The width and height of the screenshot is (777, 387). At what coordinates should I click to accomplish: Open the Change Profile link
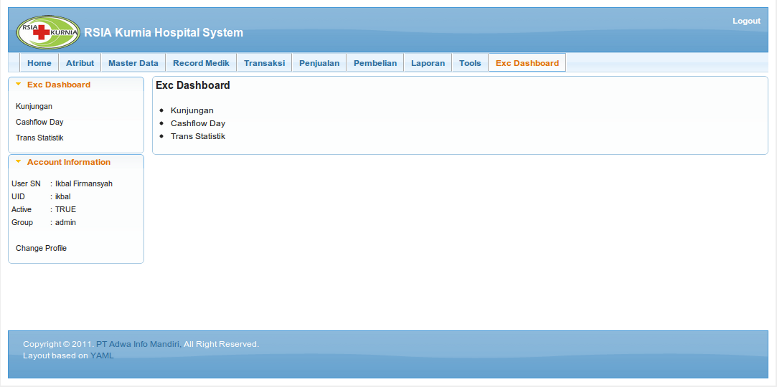(x=41, y=248)
